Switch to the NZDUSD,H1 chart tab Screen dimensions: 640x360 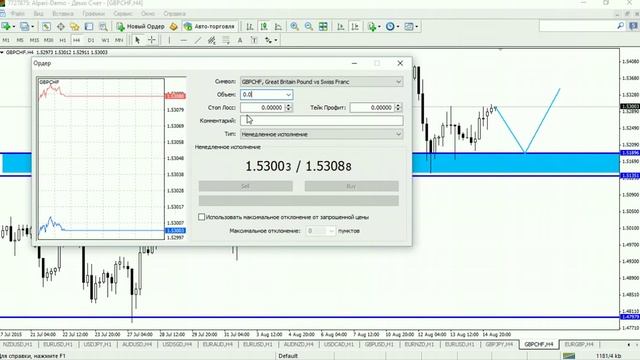click(17, 344)
